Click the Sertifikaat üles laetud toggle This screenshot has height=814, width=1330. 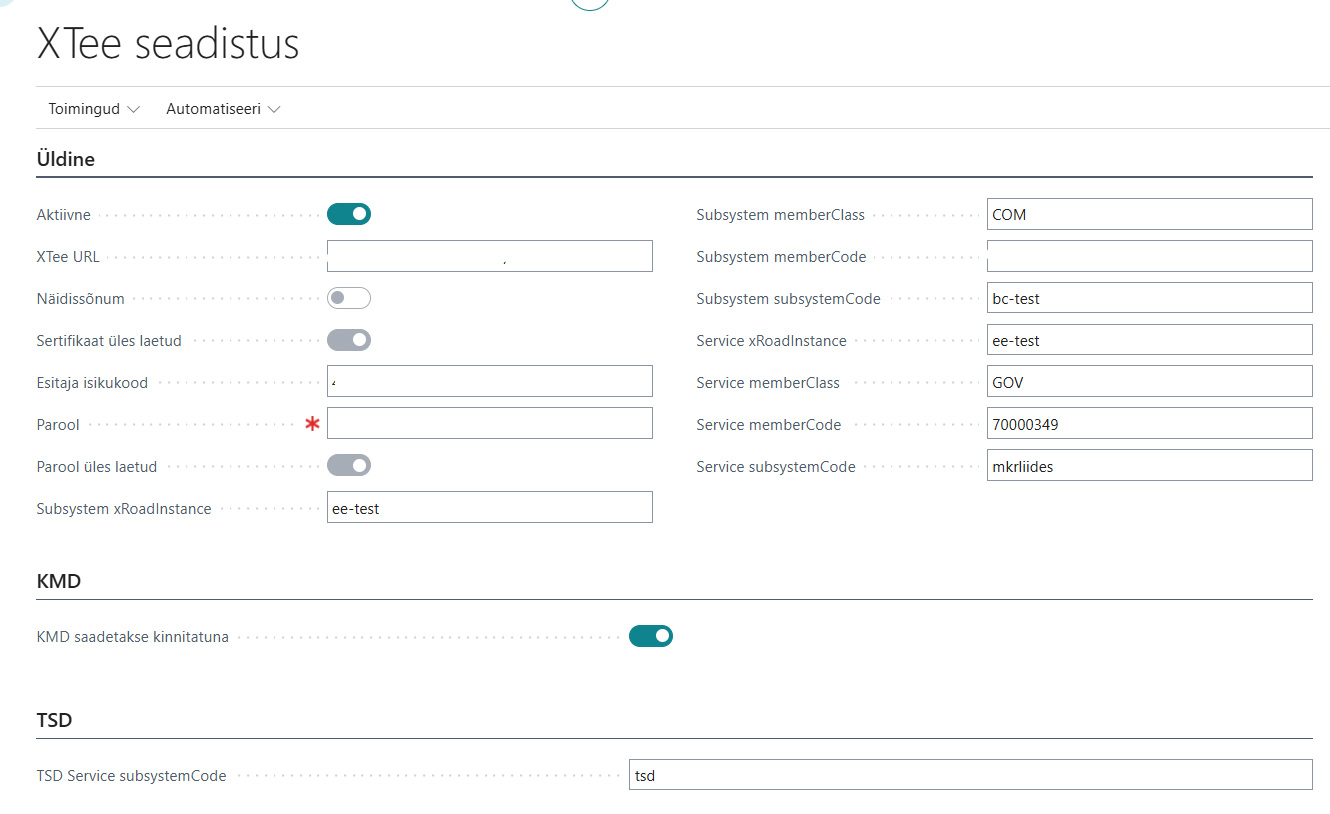(x=349, y=340)
